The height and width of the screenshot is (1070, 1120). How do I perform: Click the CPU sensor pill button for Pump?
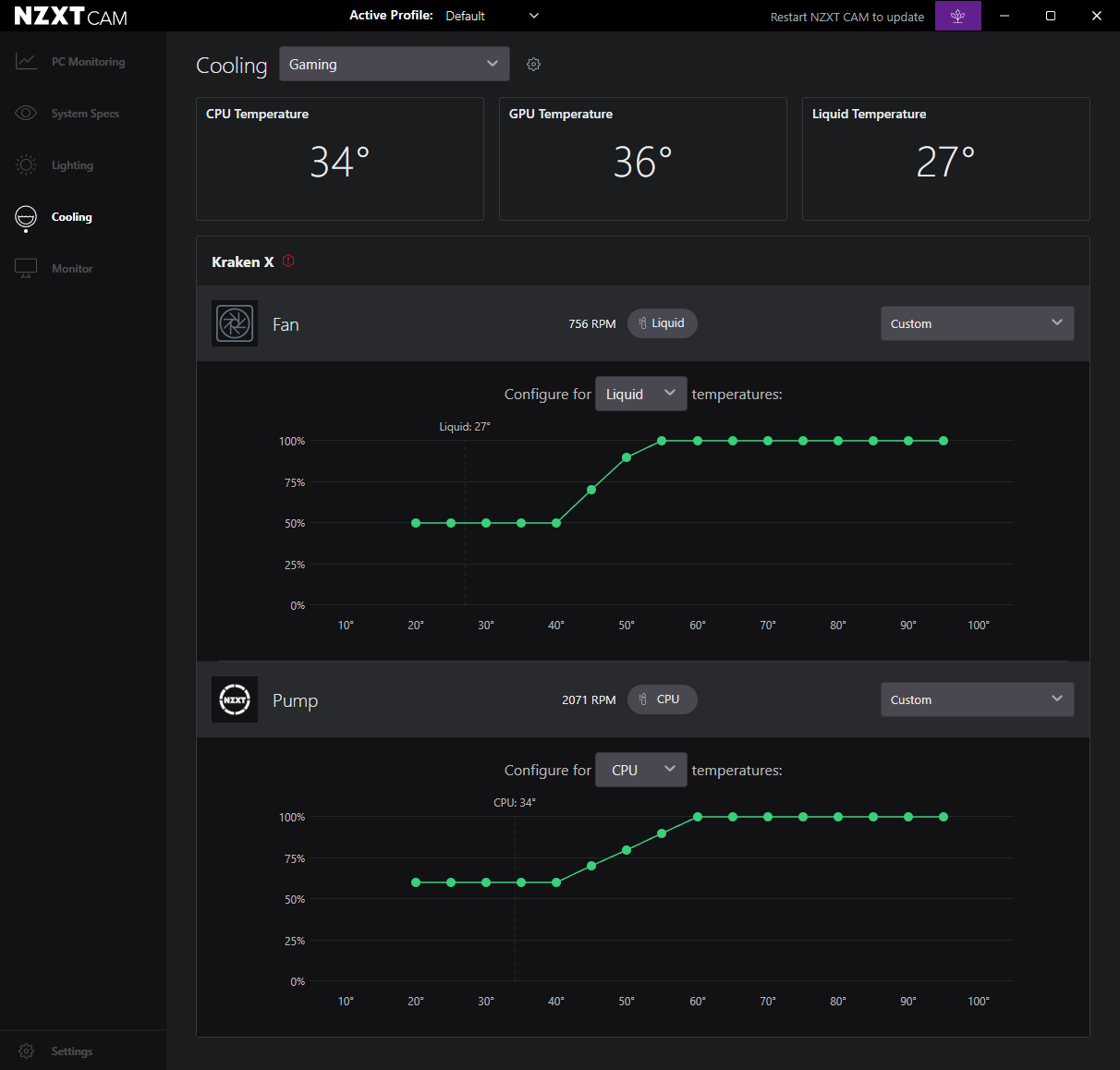[x=662, y=699]
